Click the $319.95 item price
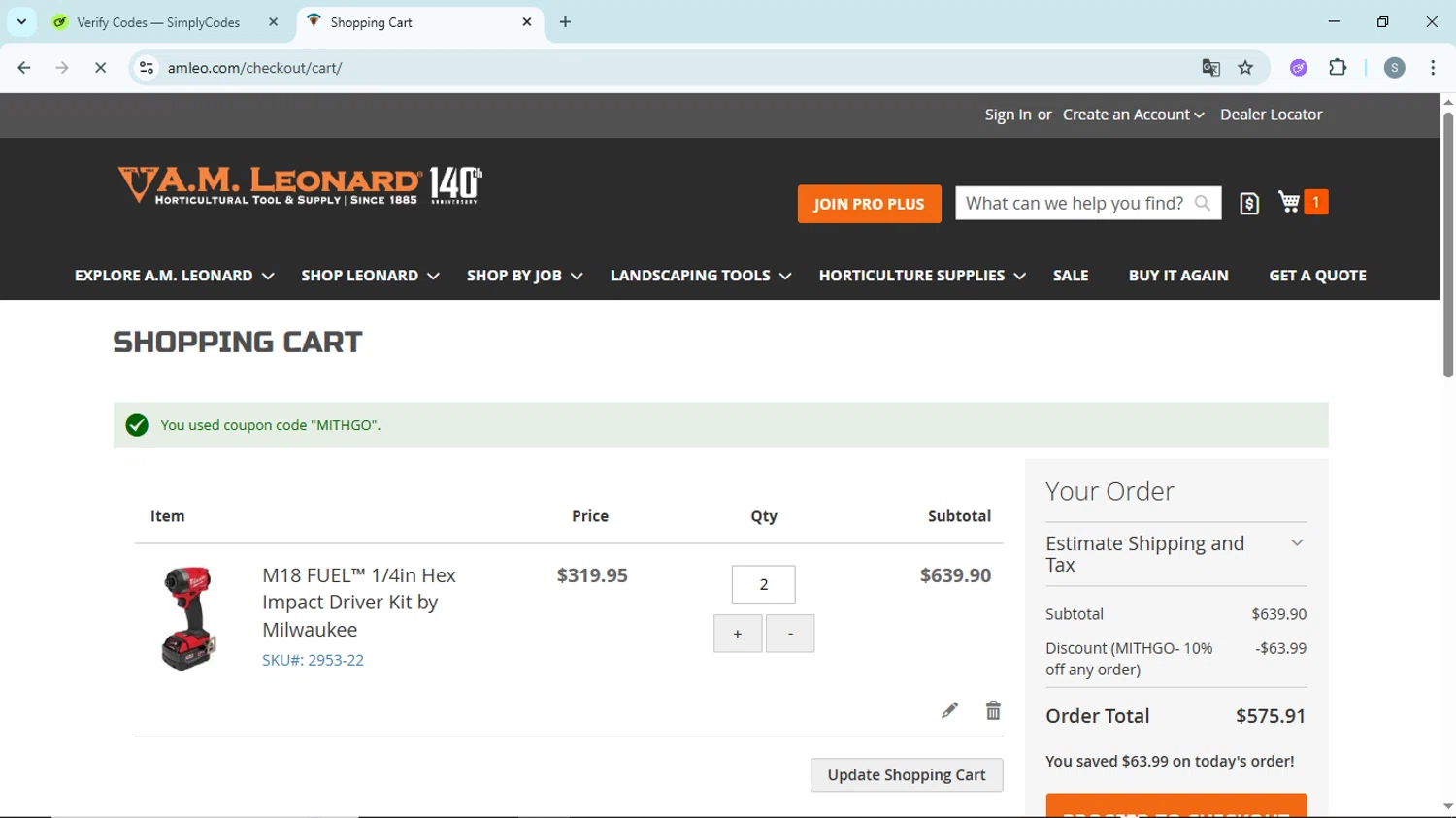 click(x=592, y=575)
